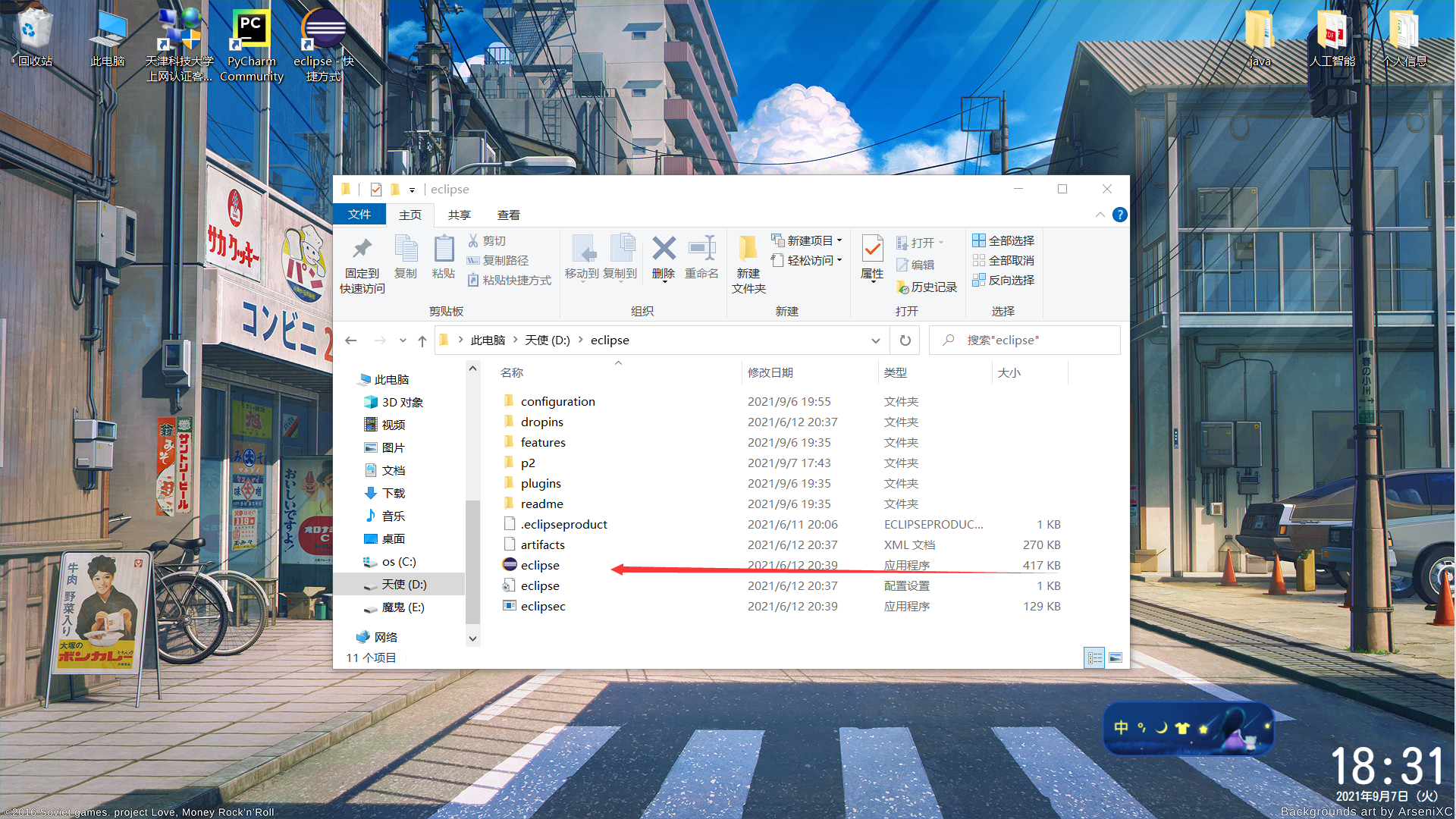
Task: Click the Delete (删除) X icon
Action: (x=664, y=249)
